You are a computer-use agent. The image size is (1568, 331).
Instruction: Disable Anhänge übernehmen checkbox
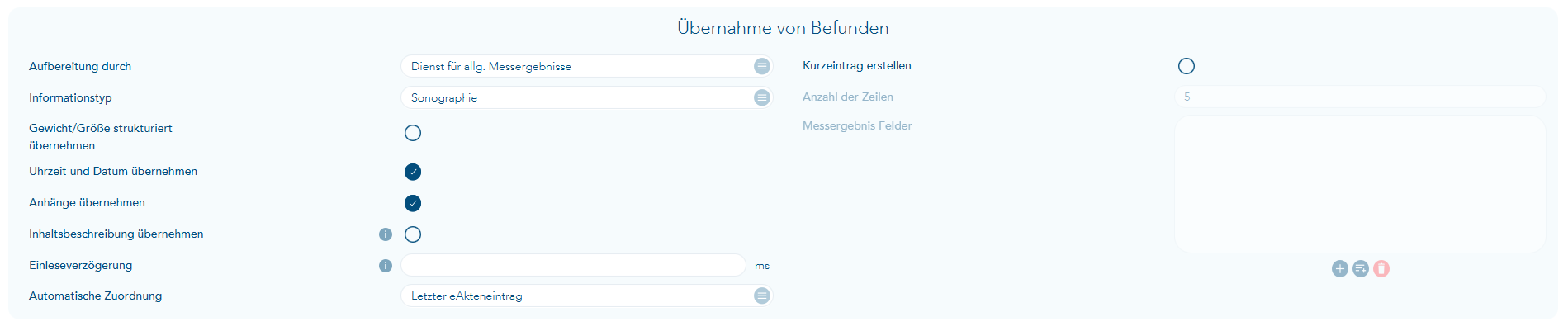[x=413, y=203]
